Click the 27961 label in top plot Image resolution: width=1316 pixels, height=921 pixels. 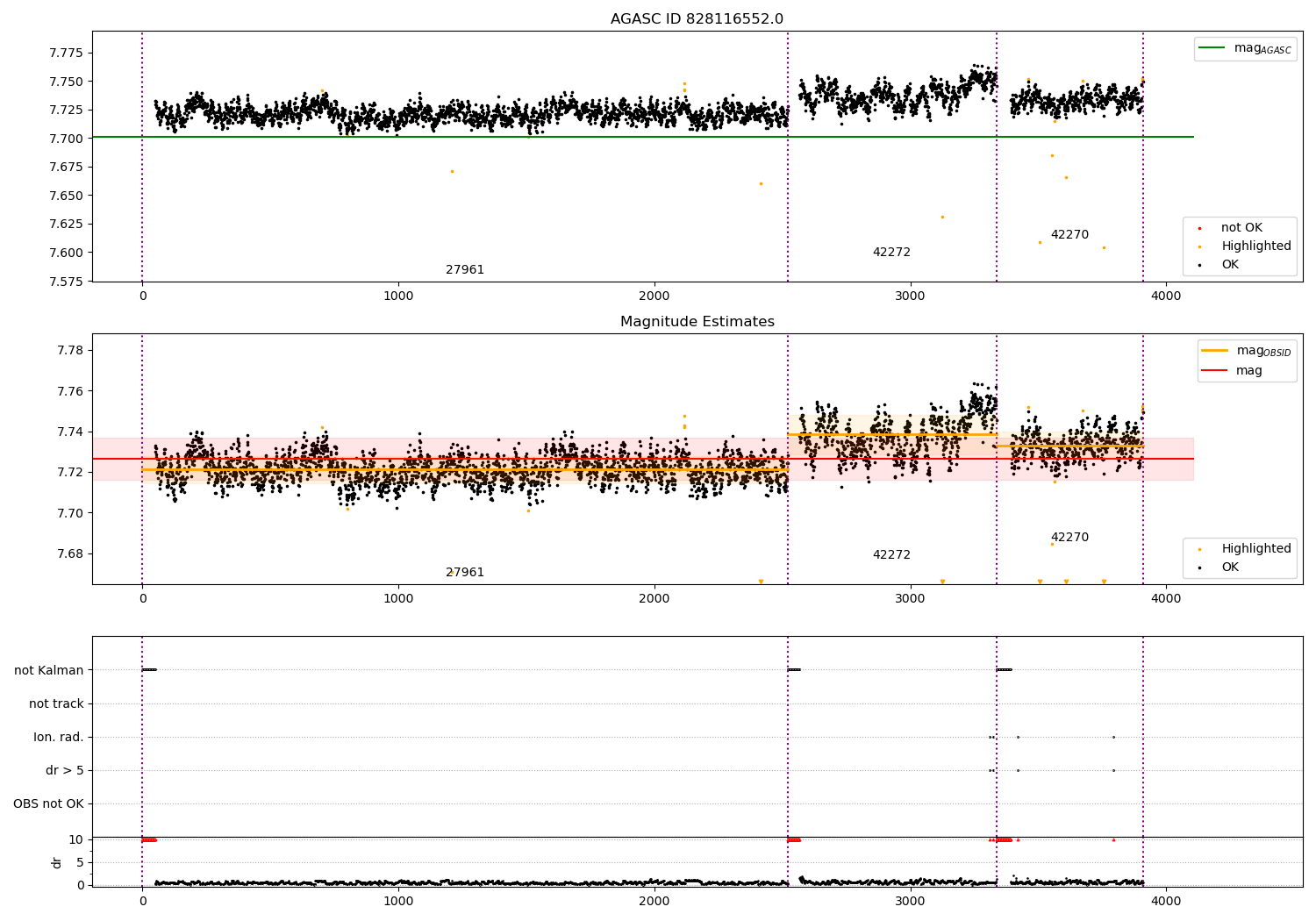tap(465, 270)
